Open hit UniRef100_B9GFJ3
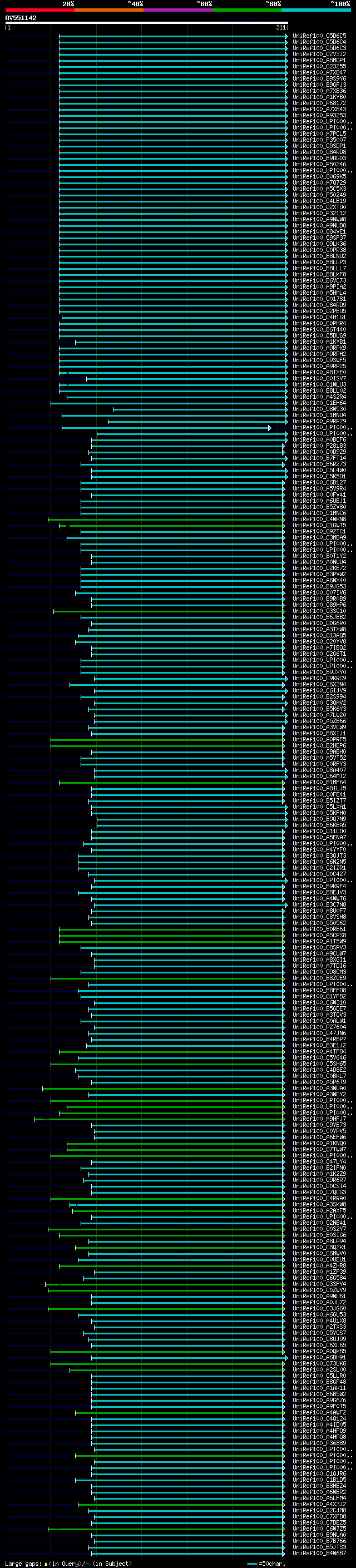 tap(319, 85)
